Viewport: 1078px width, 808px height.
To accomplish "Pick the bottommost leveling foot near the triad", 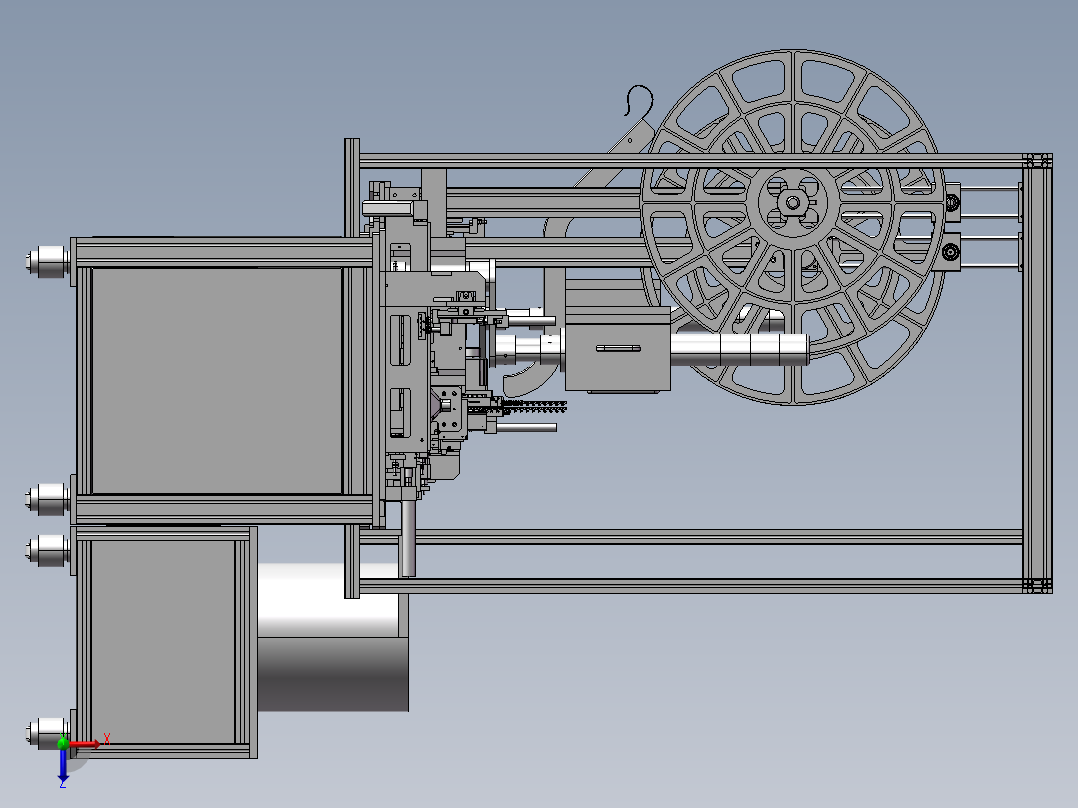I will click(x=46, y=733).
